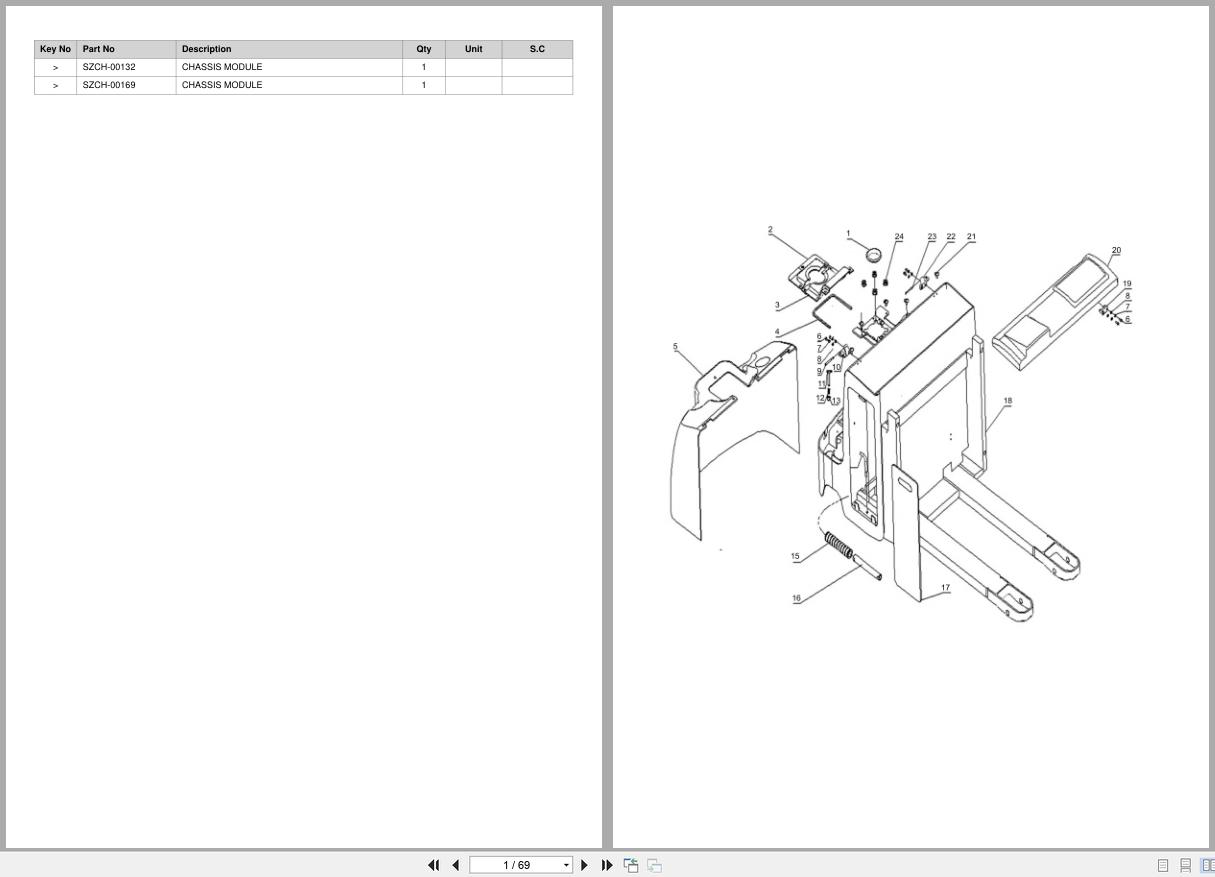Click the Unit column header
Screen dimensions: 1215x877
473,49
